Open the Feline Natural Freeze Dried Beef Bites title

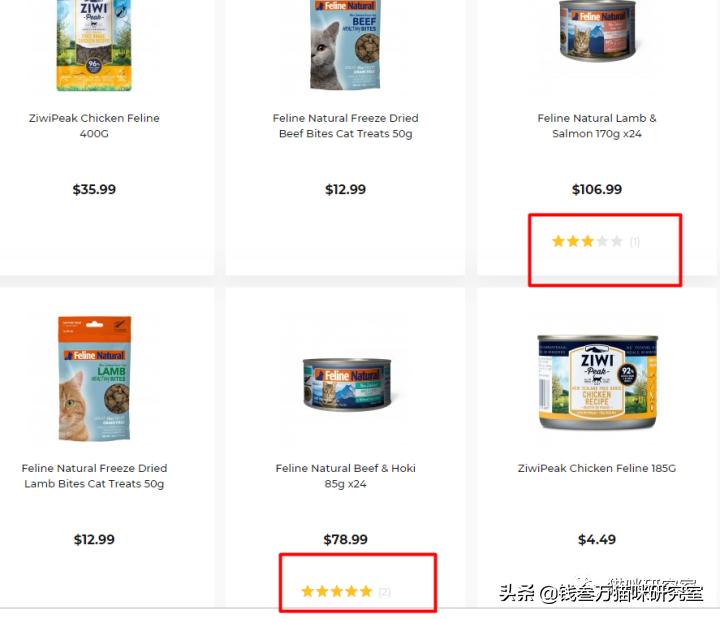click(x=345, y=126)
